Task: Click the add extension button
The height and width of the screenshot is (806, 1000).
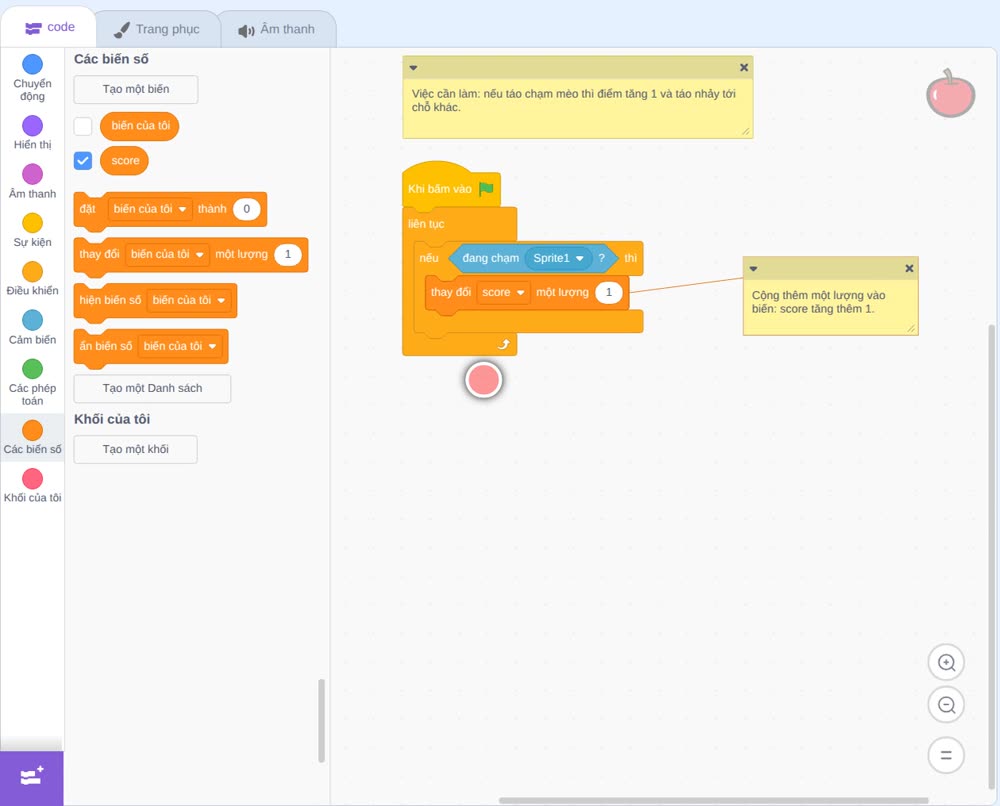Action: 32,778
